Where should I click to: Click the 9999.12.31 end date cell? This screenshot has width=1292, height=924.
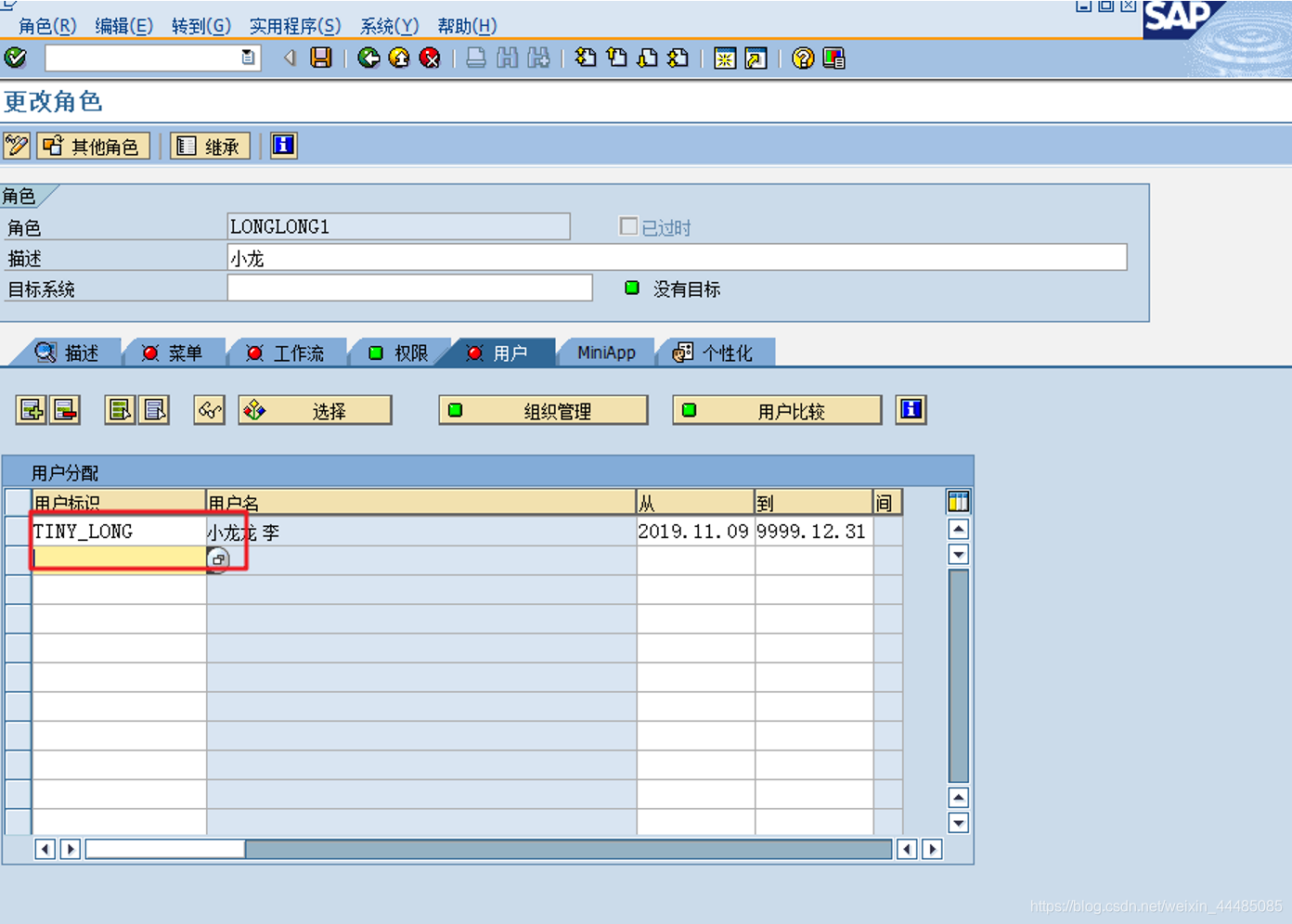813,531
